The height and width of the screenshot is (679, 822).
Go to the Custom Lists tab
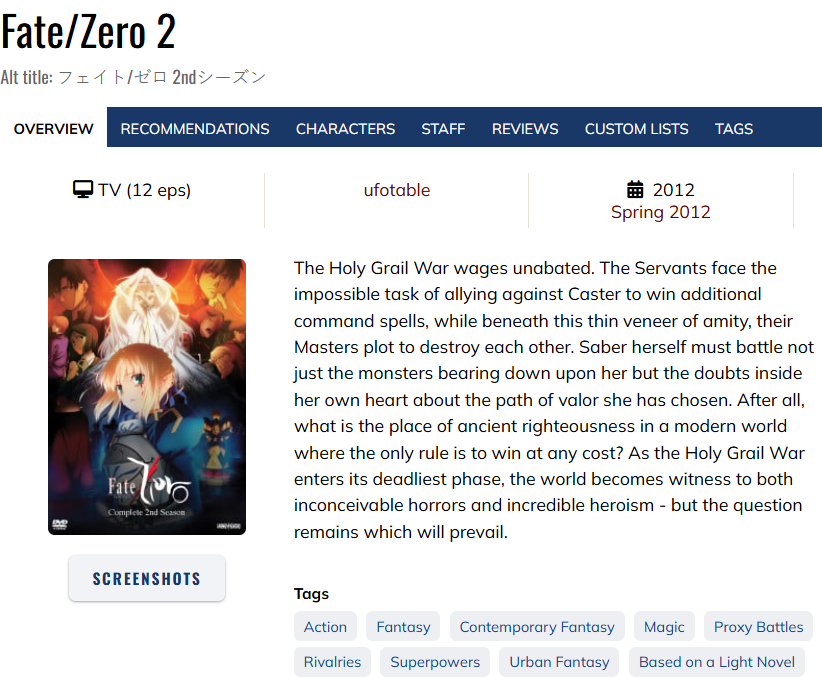(x=636, y=128)
